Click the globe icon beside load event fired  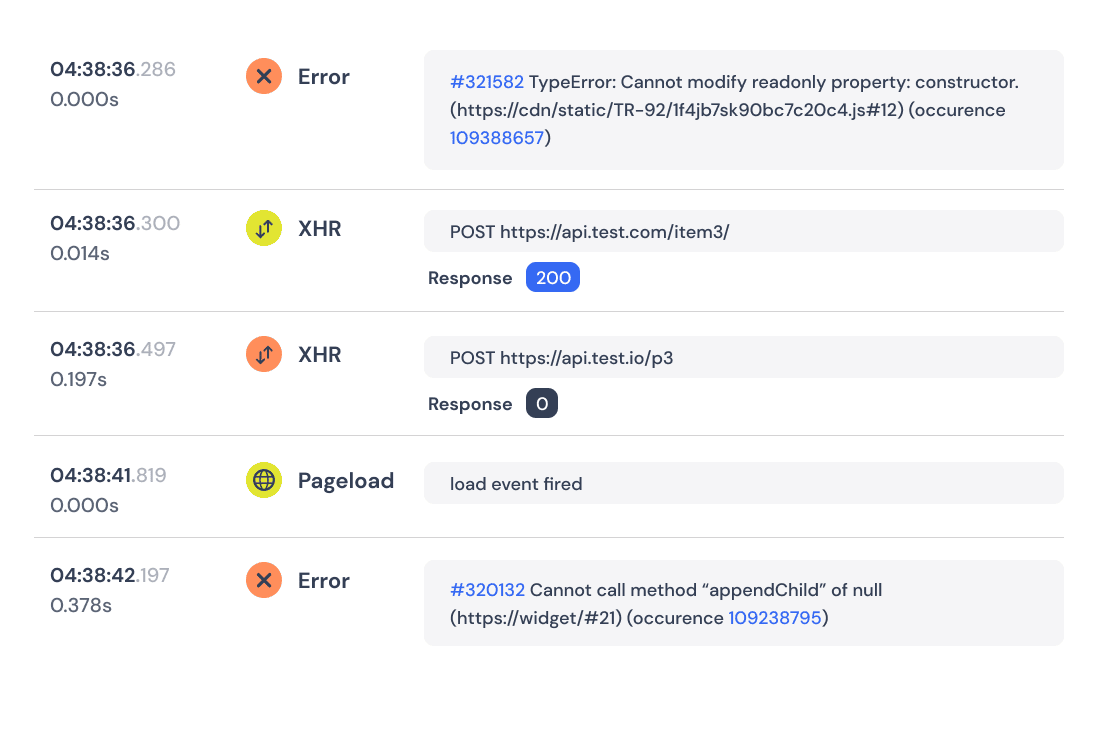click(x=263, y=480)
